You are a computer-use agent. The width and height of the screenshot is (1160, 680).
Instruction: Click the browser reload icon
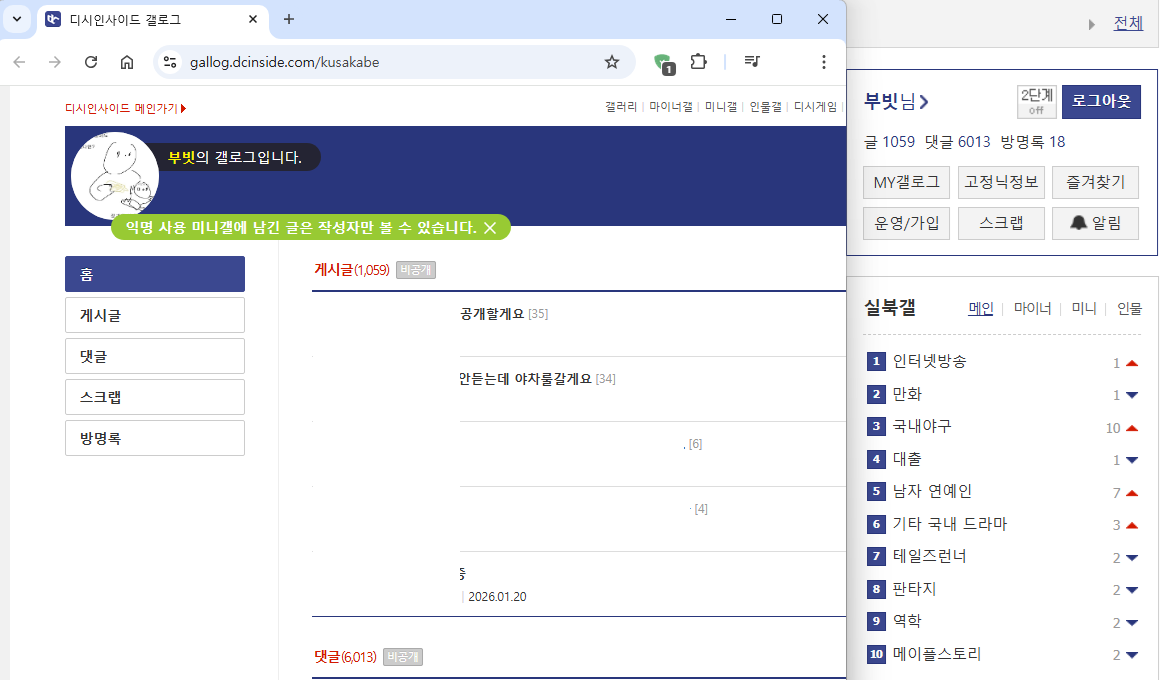pyautogui.click(x=91, y=62)
